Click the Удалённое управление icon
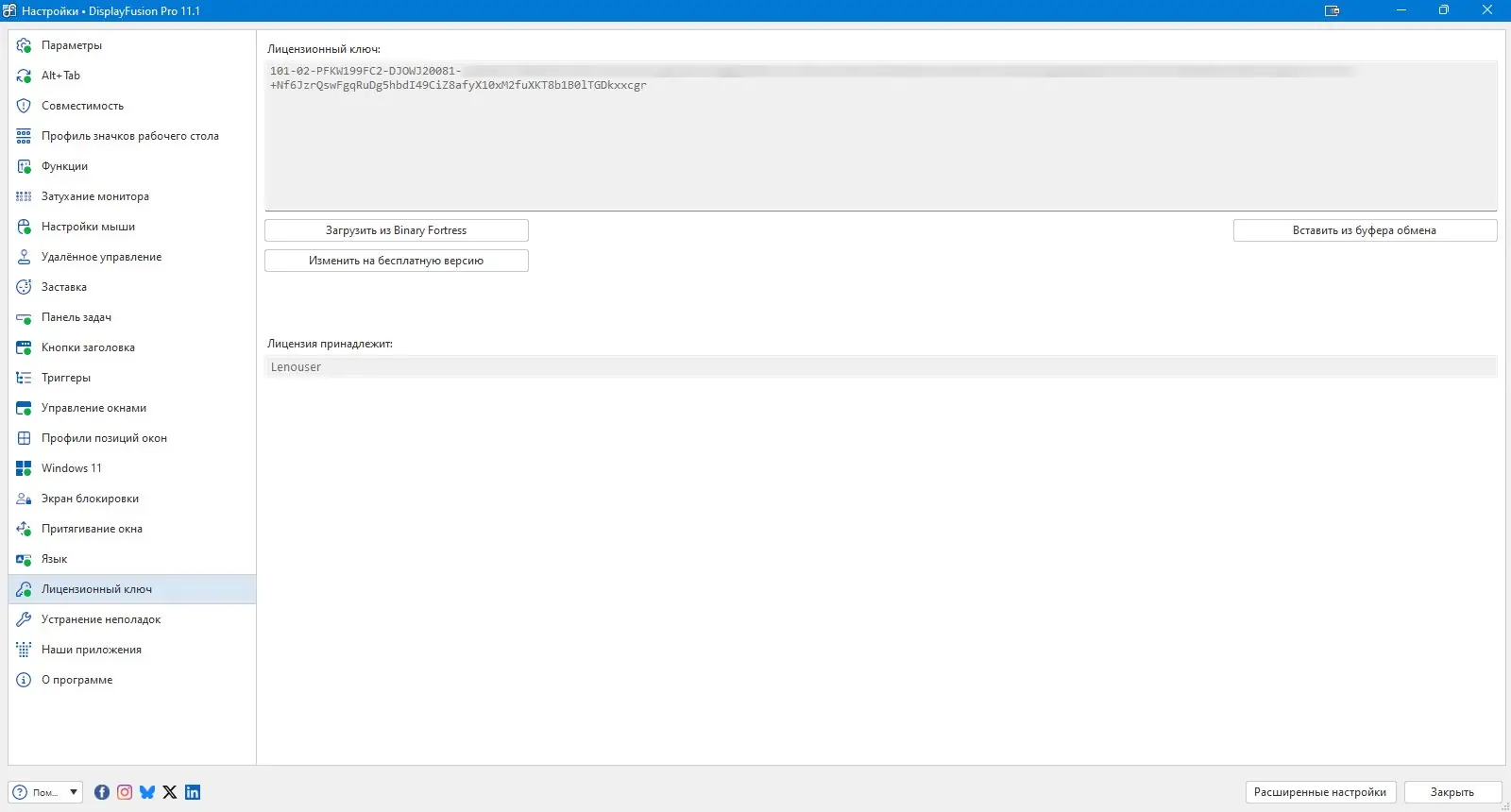1511x812 pixels. 24,257
